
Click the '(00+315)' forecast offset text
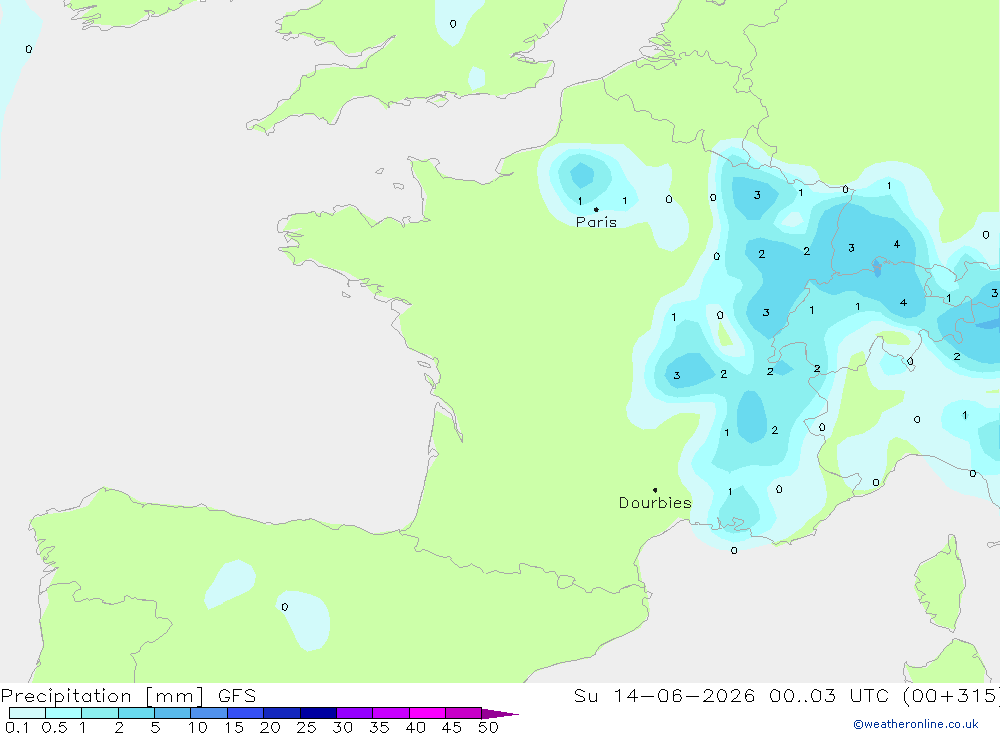click(951, 696)
